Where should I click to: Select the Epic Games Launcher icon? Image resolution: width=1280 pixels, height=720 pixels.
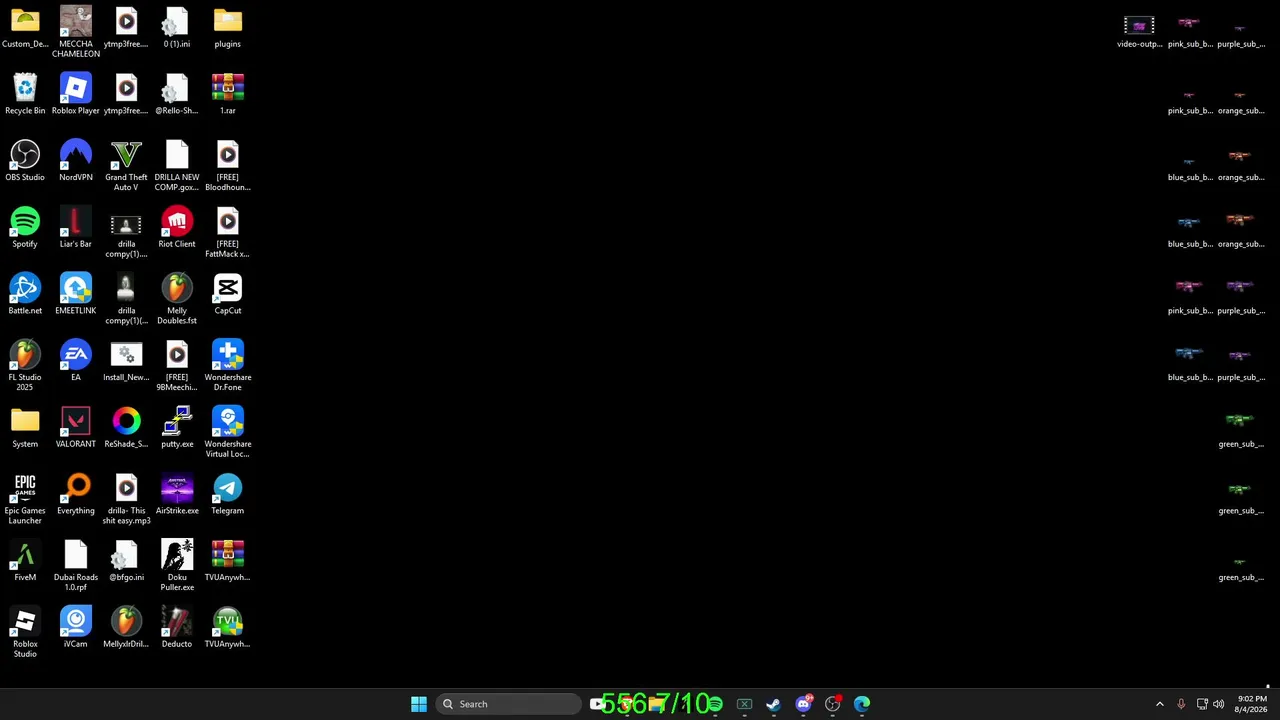pyautogui.click(x=25, y=499)
